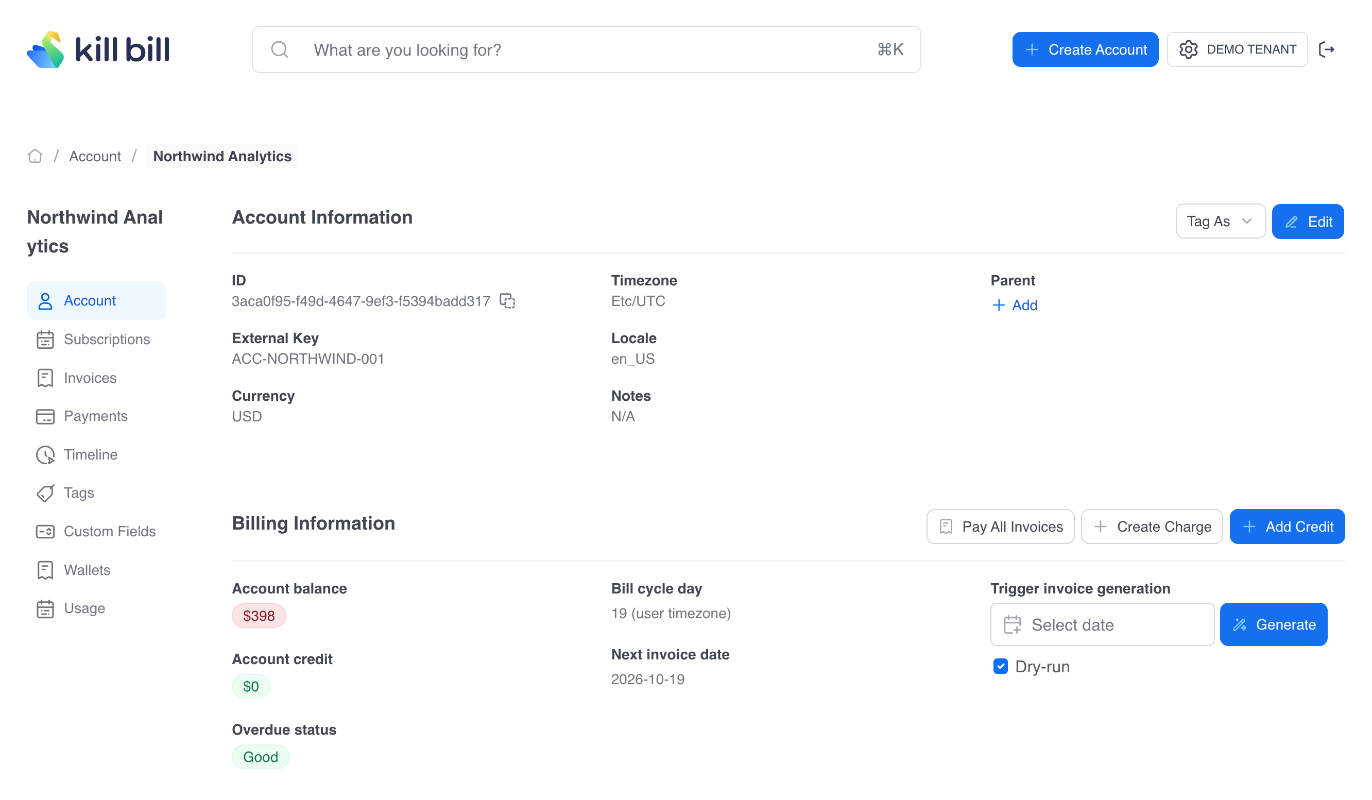Click the gear icon beside Demo Tenant
This screenshot has width=1372, height=800.
pos(1188,50)
